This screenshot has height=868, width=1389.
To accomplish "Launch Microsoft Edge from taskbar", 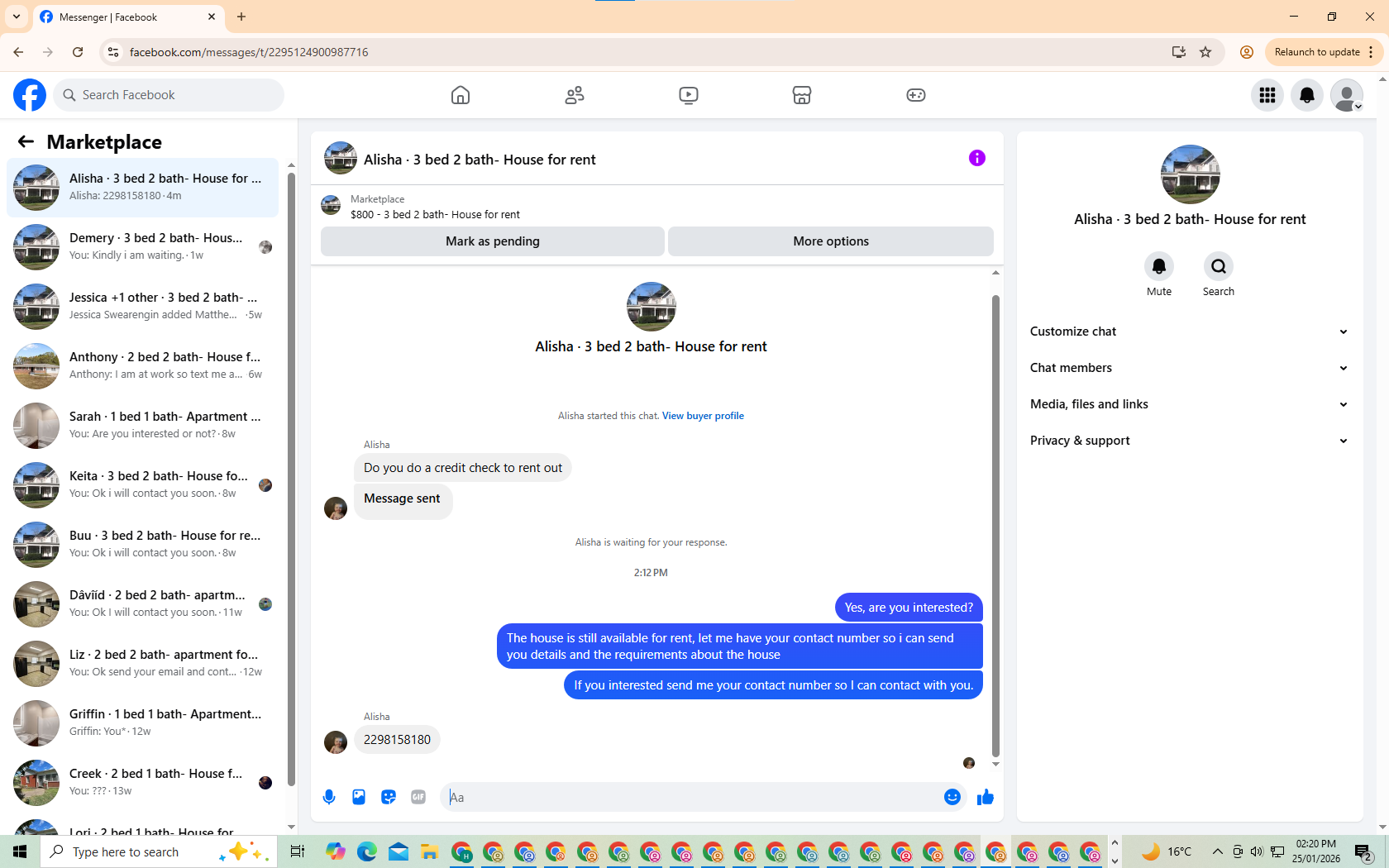I will point(367,851).
